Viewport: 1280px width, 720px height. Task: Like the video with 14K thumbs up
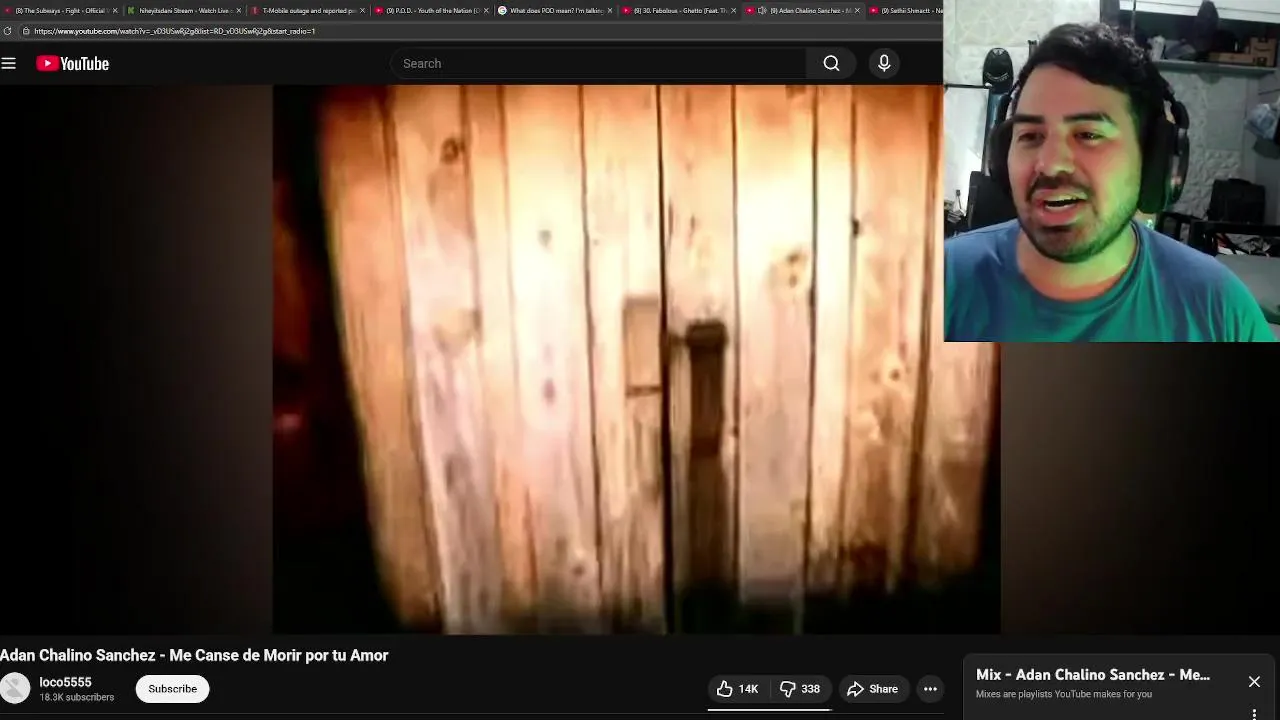(737, 689)
